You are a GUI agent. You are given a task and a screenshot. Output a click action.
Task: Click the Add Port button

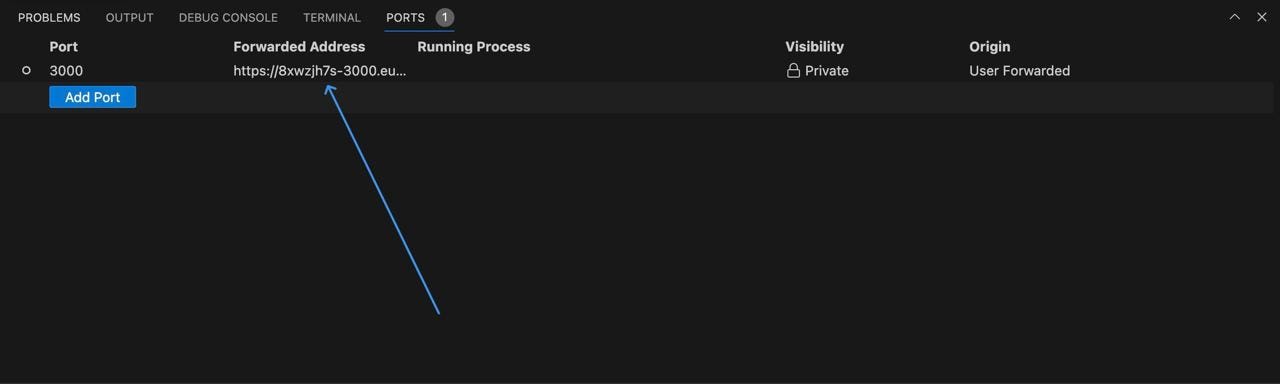click(x=92, y=97)
